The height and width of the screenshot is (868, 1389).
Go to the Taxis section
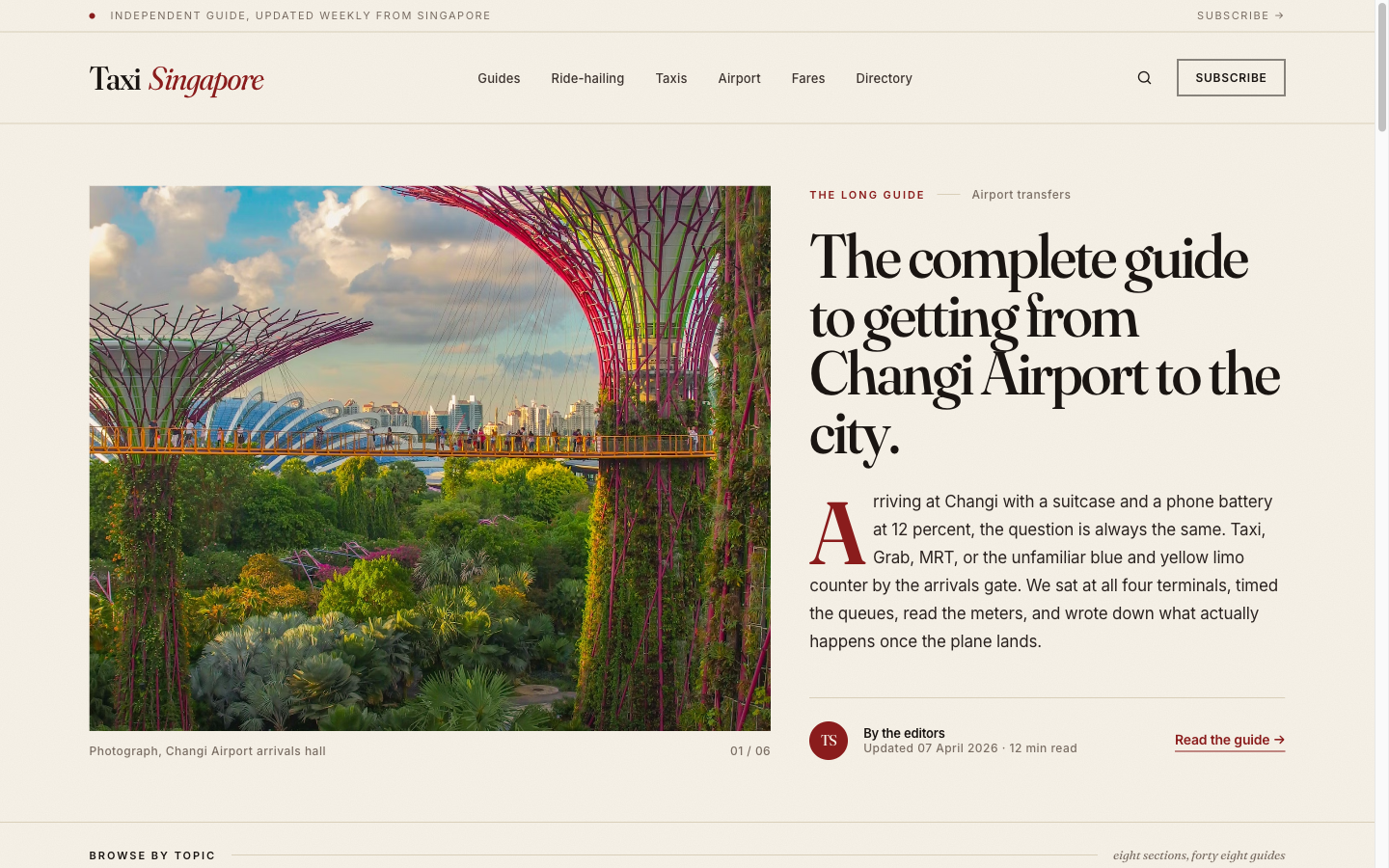pyautogui.click(x=671, y=78)
